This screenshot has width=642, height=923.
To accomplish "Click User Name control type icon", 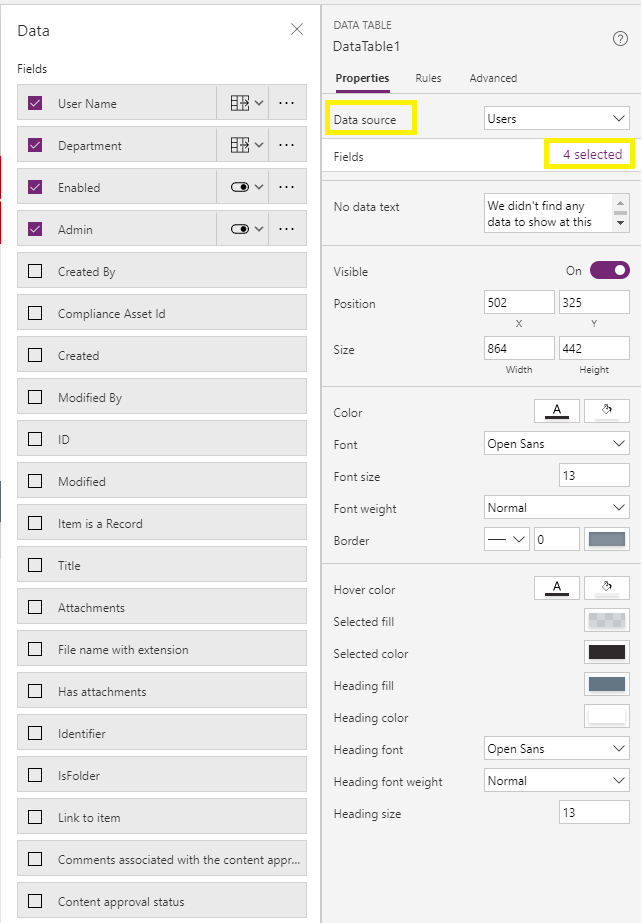I will point(239,103).
